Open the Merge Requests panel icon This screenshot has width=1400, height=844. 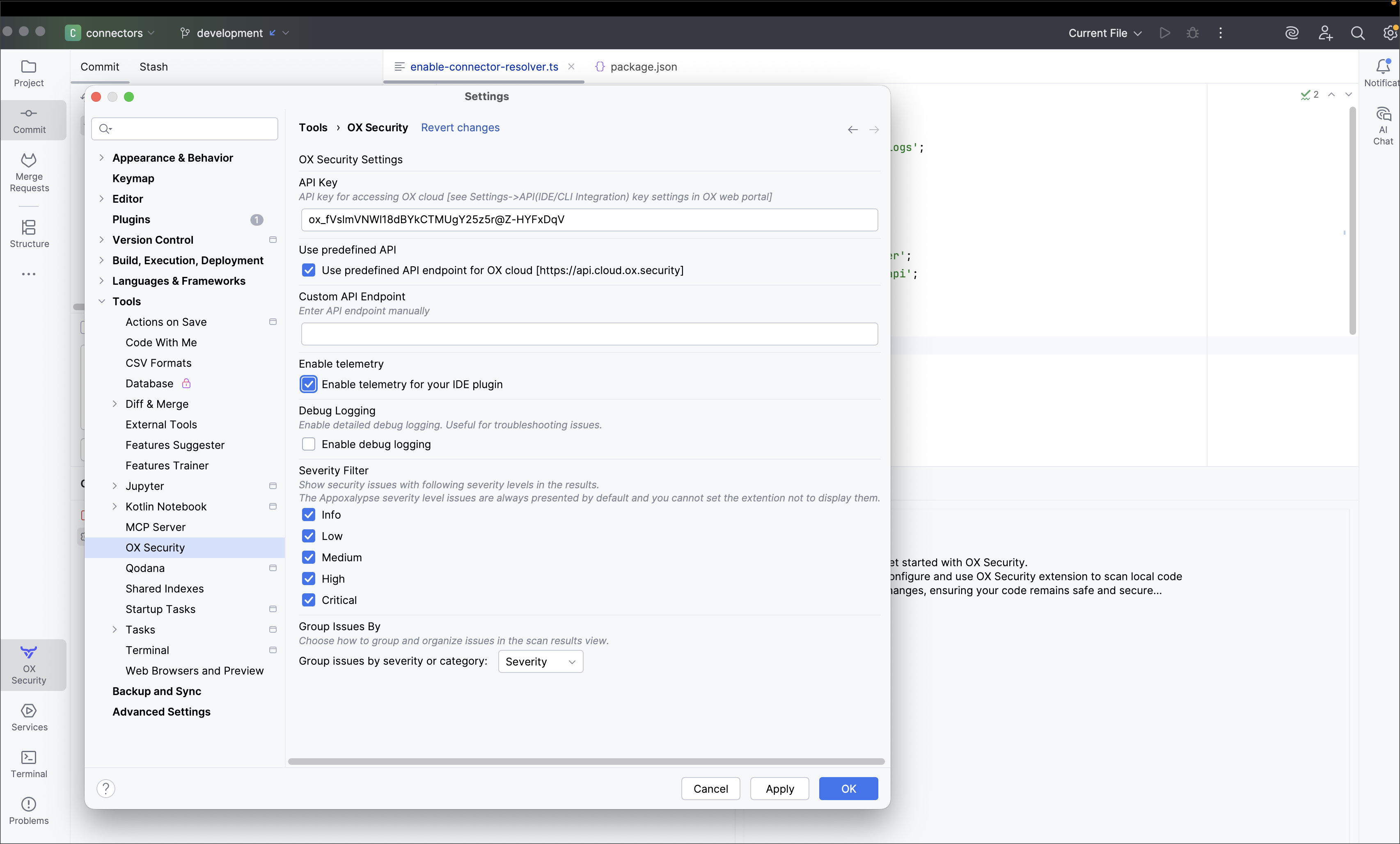28,172
